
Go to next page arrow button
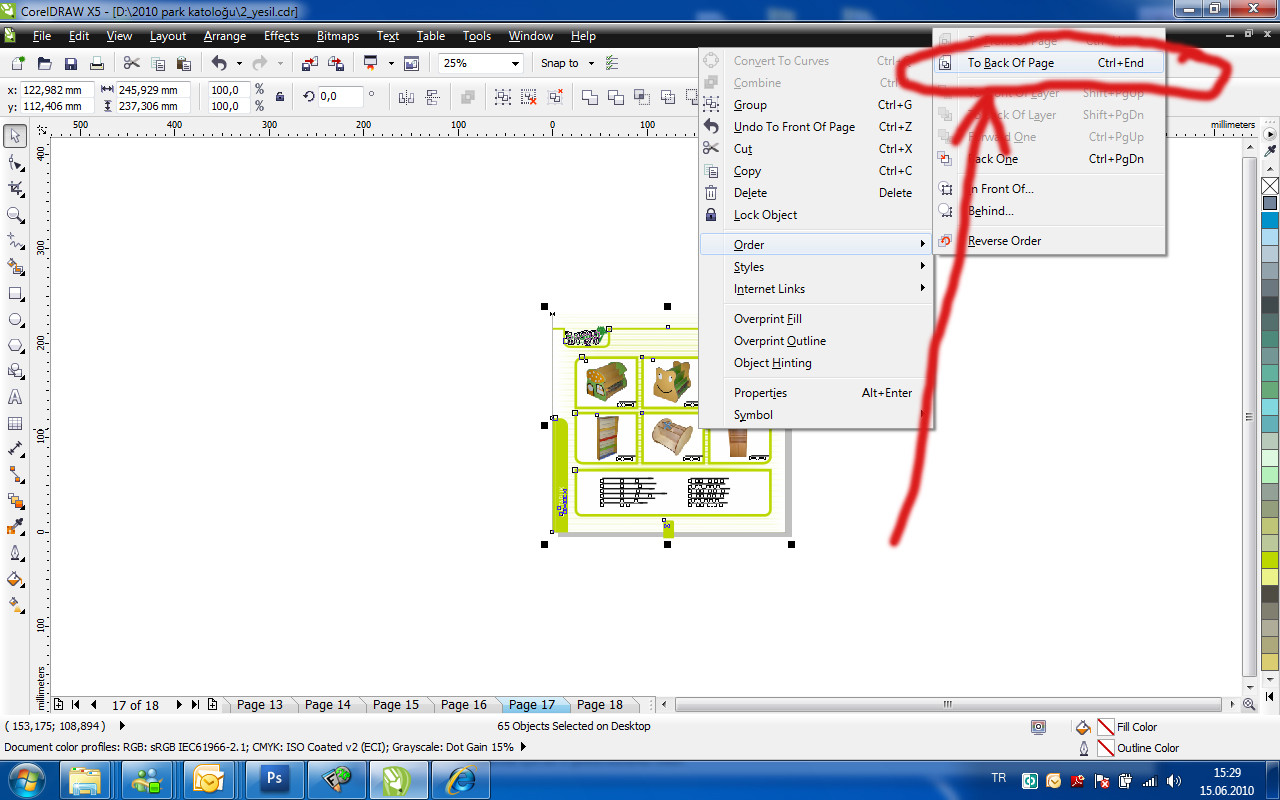coord(179,705)
